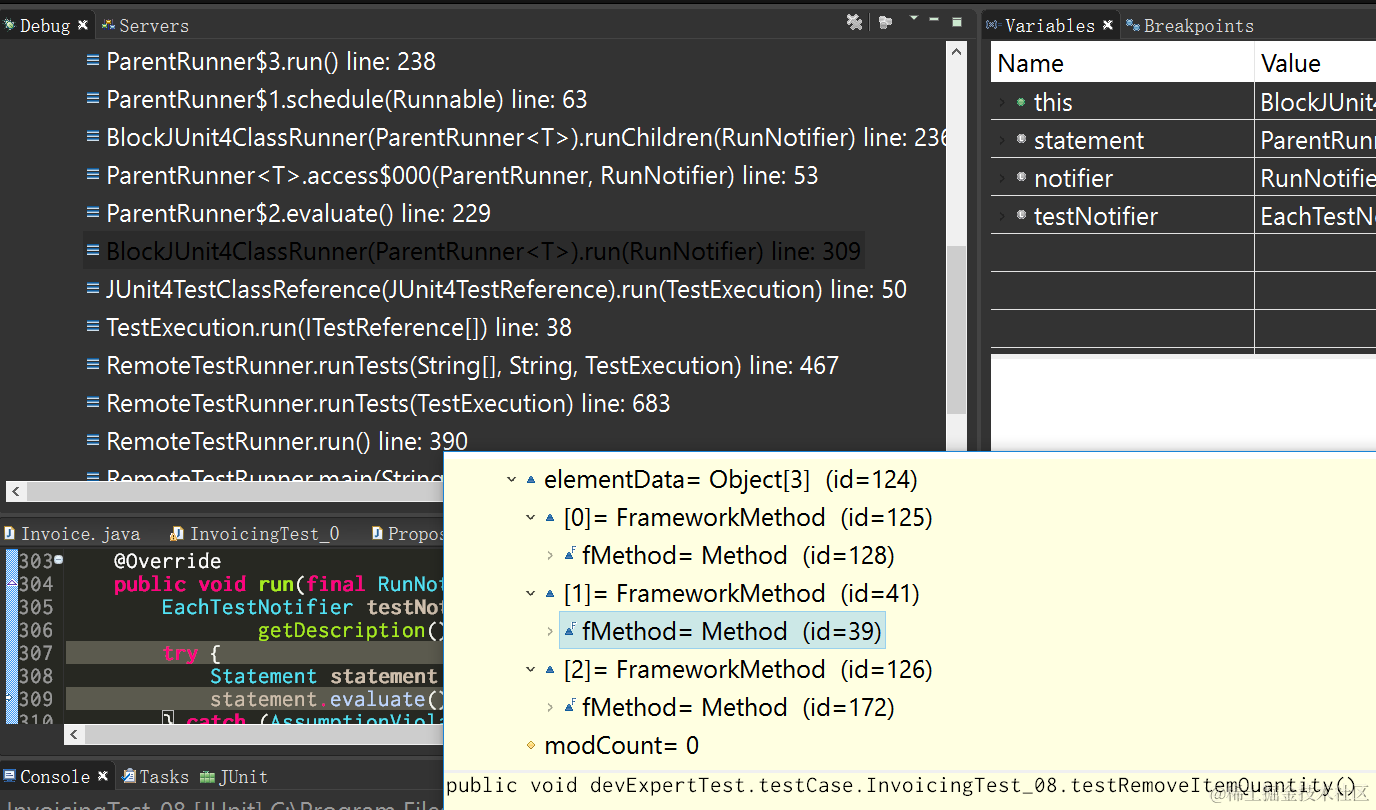The image size is (1376, 810).
Task: Click stack frame icon beside ParentRunner$3.run()
Action: click(x=93, y=62)
